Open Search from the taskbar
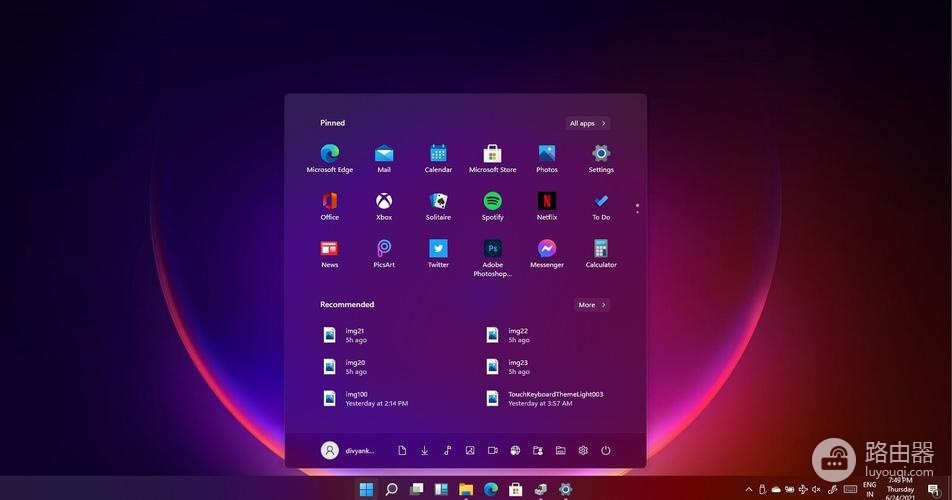952x500 pixels. [392, 489]
